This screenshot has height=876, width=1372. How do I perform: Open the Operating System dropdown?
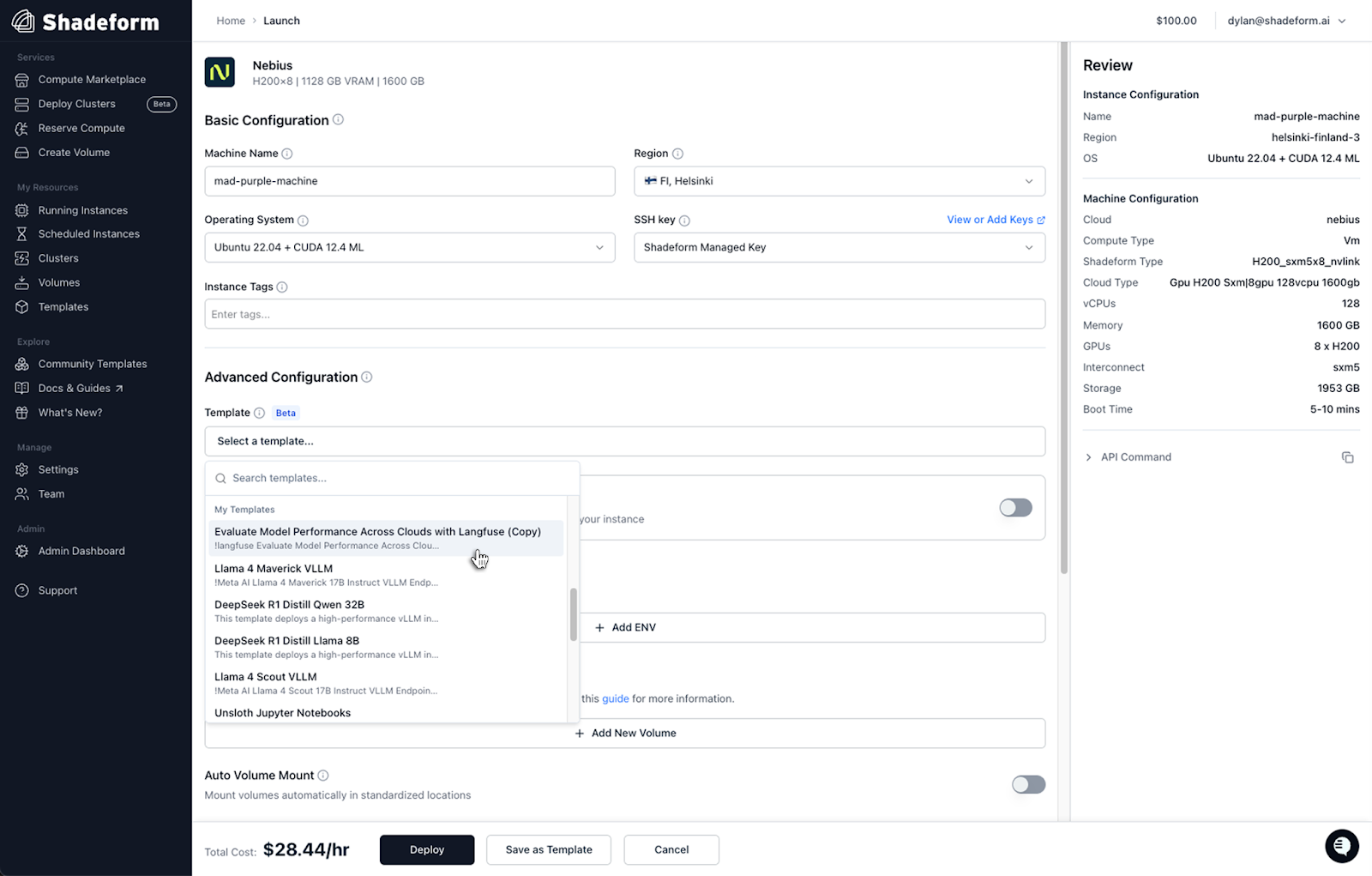tap(409, 247)
